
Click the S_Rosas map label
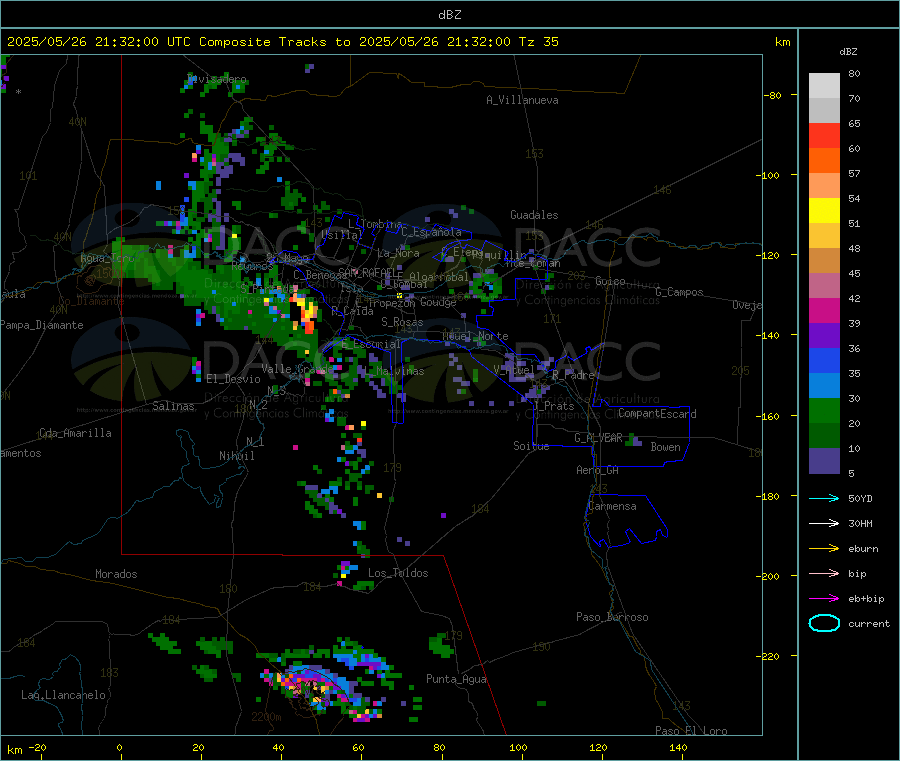tap(402, 322)
